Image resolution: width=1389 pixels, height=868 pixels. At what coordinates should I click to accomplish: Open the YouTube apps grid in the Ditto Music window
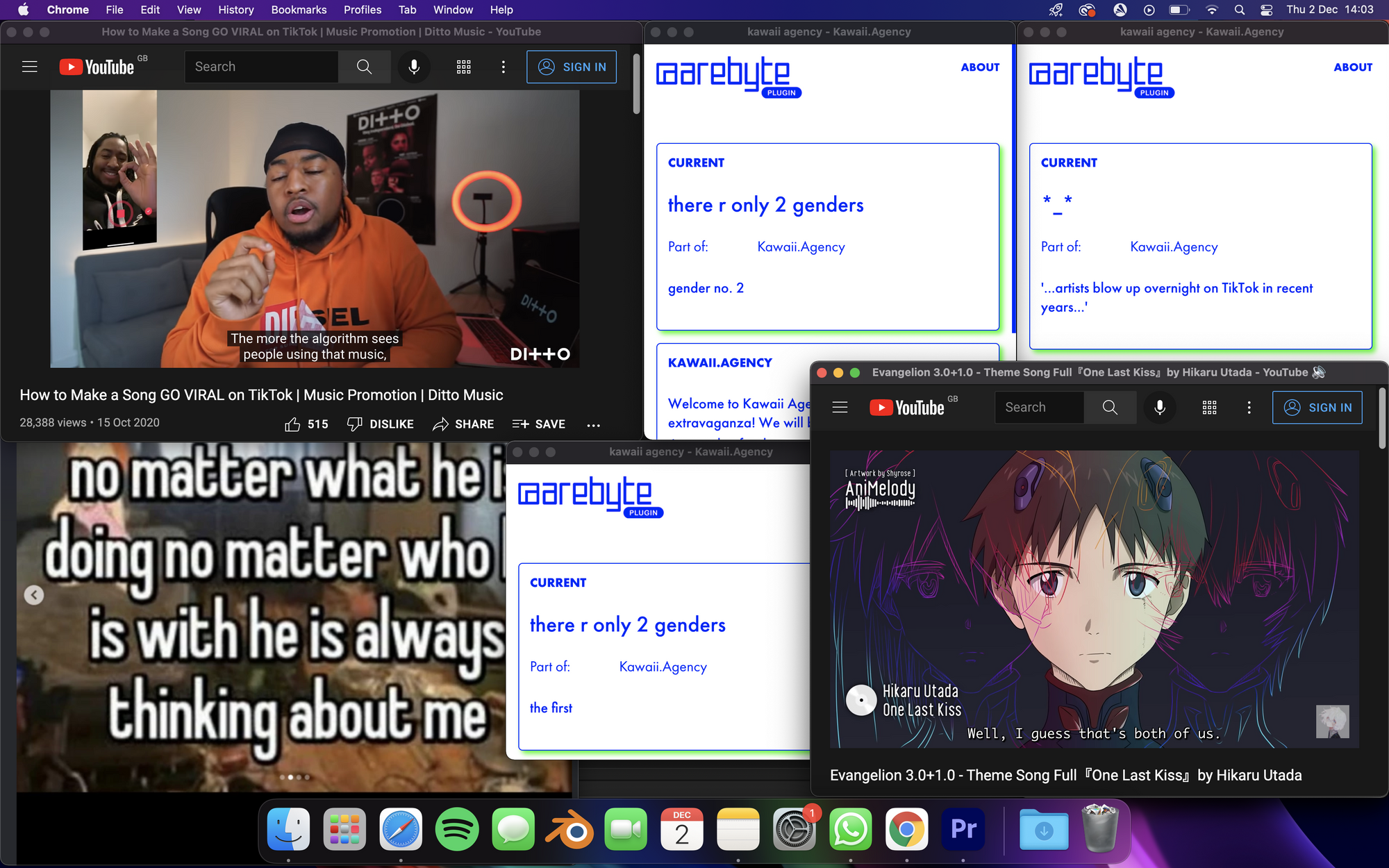click(x=464, y=67)
